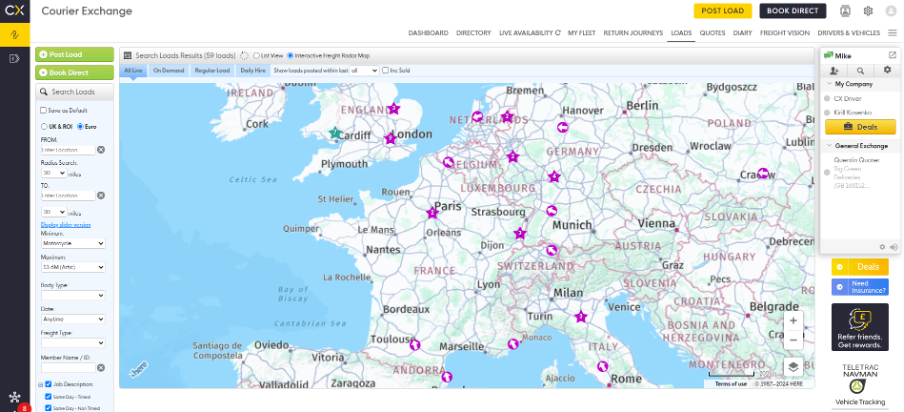Click the teal star marker at Cardiff
This screenshot has height=412, width=904.
point(334,133)
